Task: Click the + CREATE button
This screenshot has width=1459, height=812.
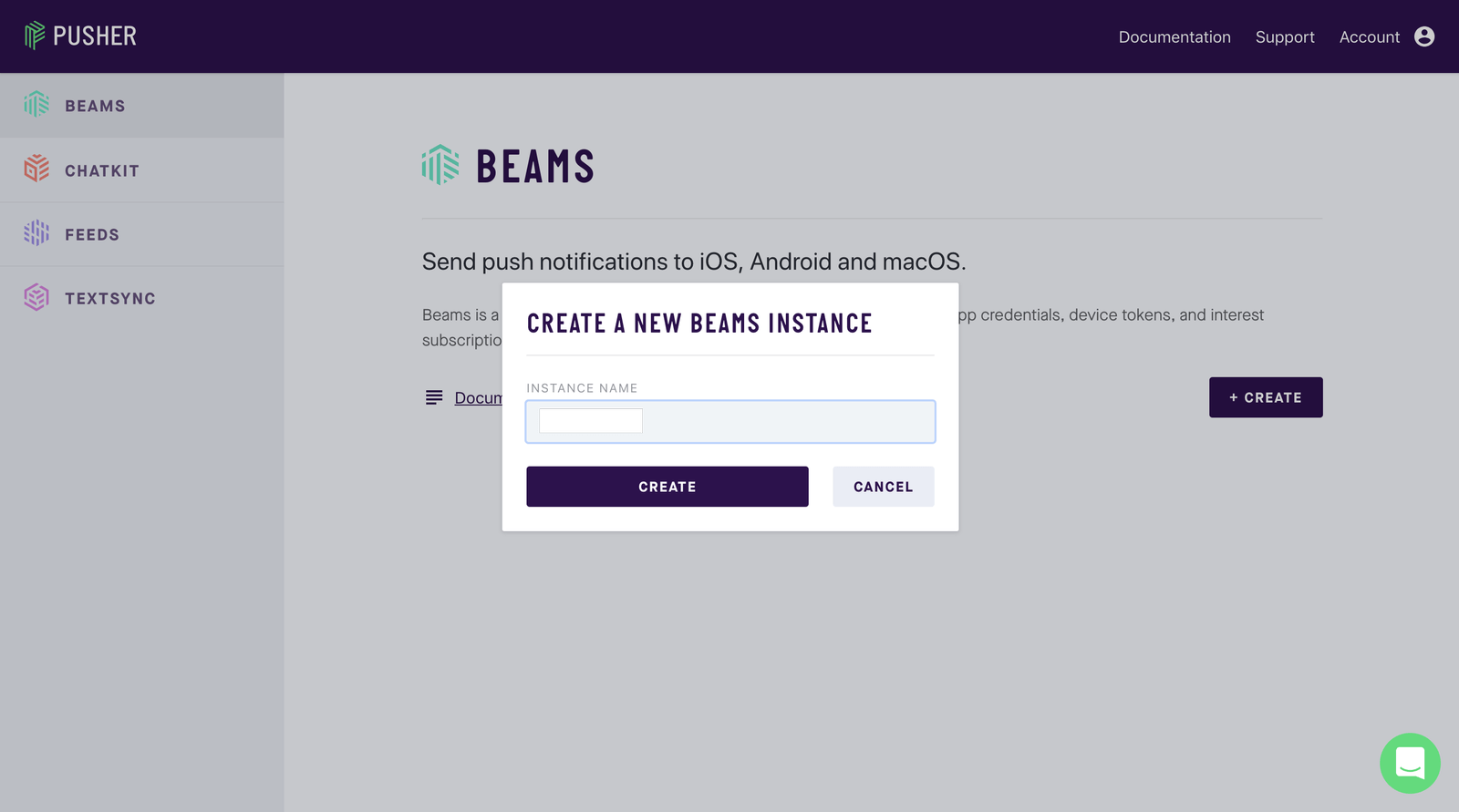Action: (1266, 397)
